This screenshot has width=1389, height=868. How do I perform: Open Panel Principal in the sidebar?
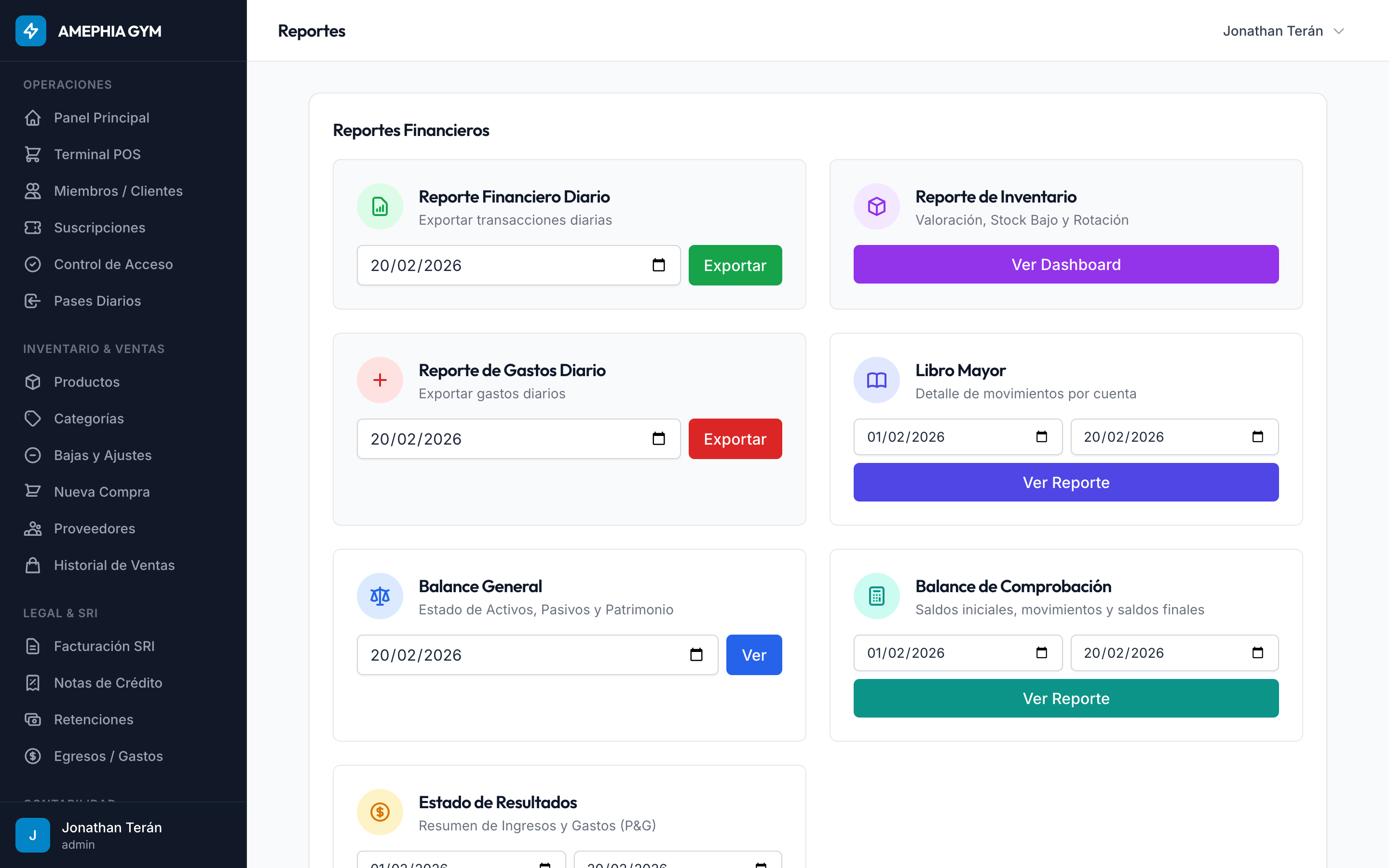tap(123, 118)
